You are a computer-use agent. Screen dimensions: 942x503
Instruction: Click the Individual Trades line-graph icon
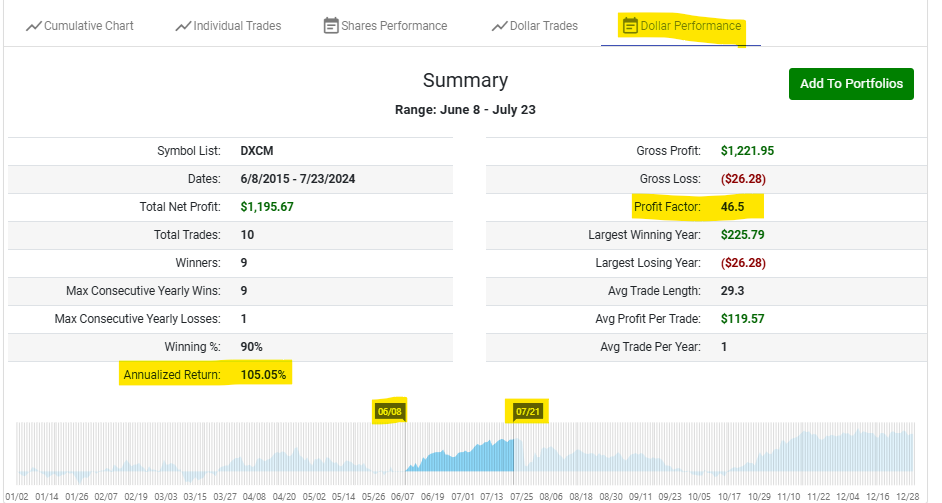click(182, 26)
